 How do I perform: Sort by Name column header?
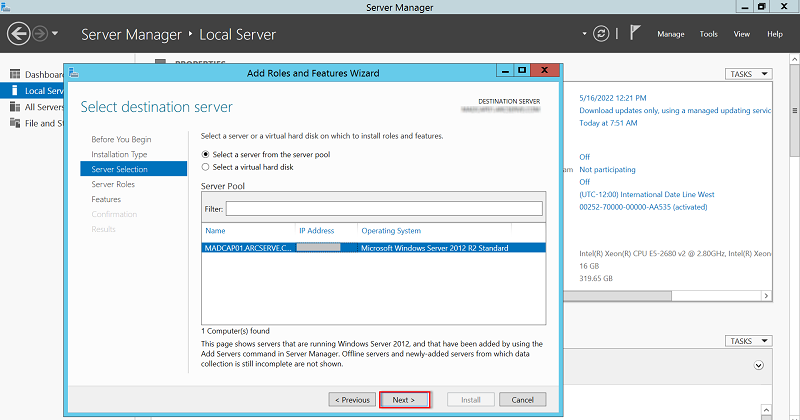click(215, 231)
